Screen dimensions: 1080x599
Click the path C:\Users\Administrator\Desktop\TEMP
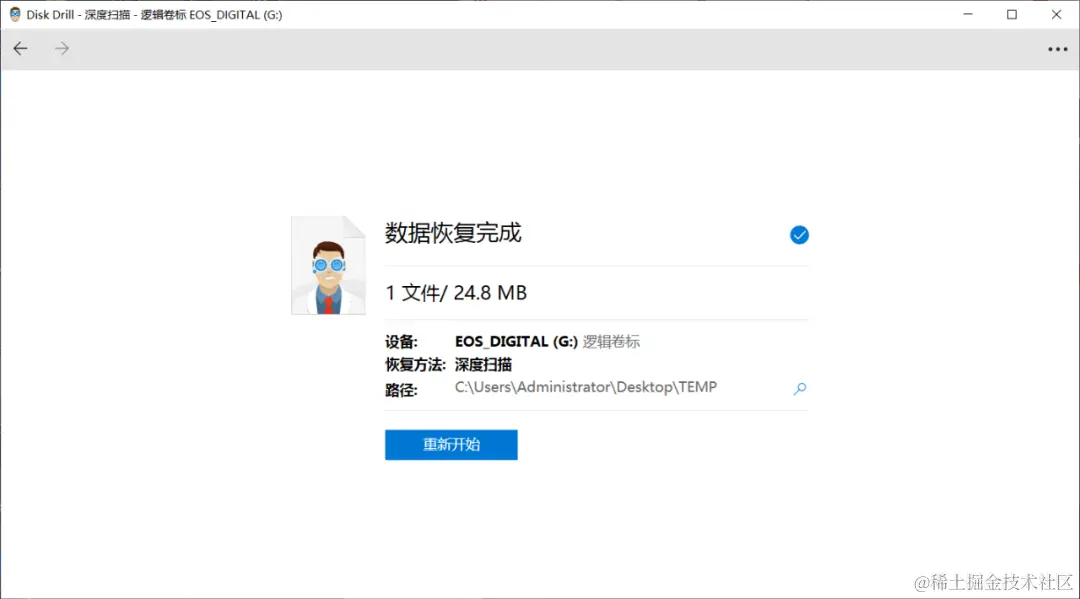585,387
